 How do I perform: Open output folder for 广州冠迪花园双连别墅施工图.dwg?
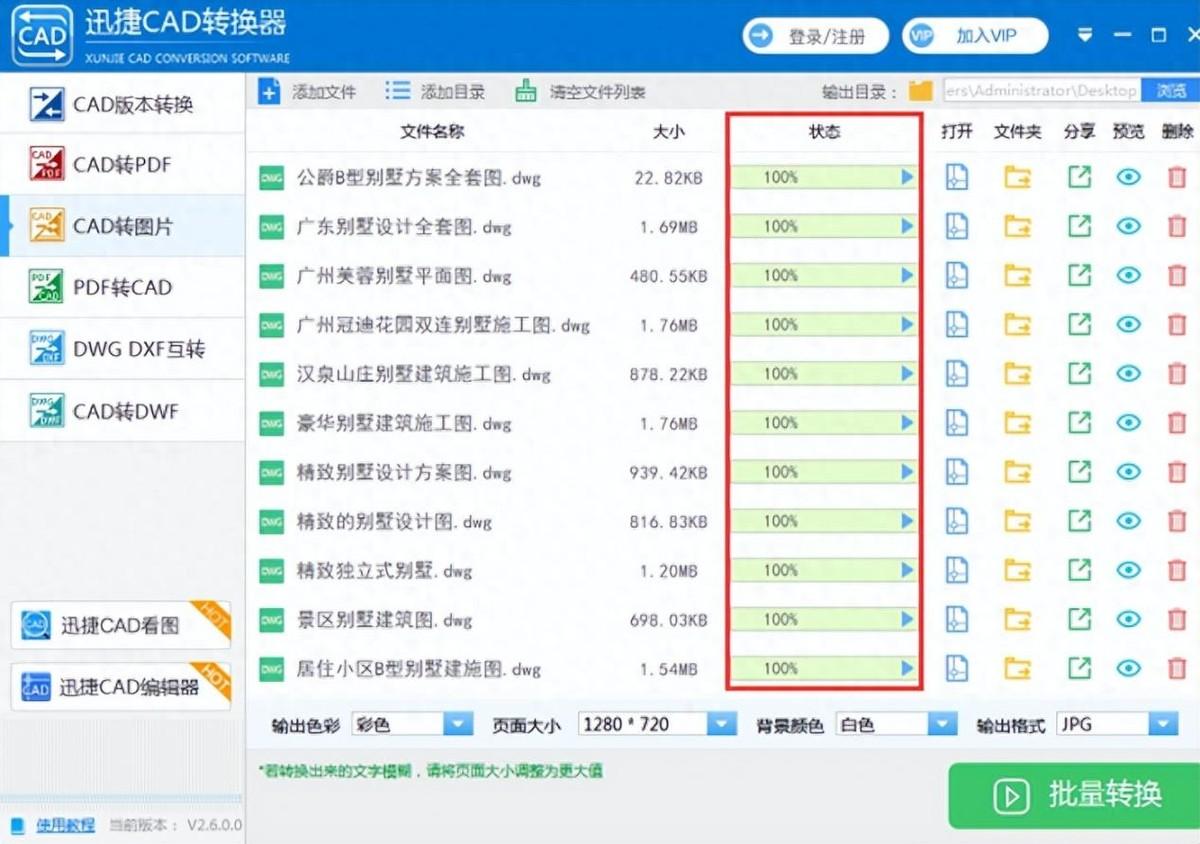(x=1018, y=325)
